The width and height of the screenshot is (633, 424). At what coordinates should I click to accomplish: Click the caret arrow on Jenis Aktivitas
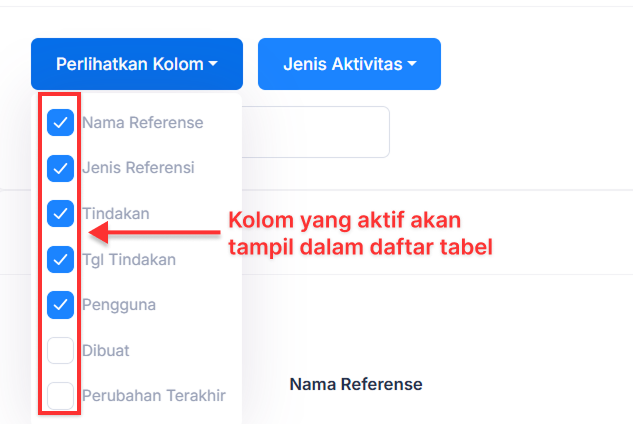(411, 65)
